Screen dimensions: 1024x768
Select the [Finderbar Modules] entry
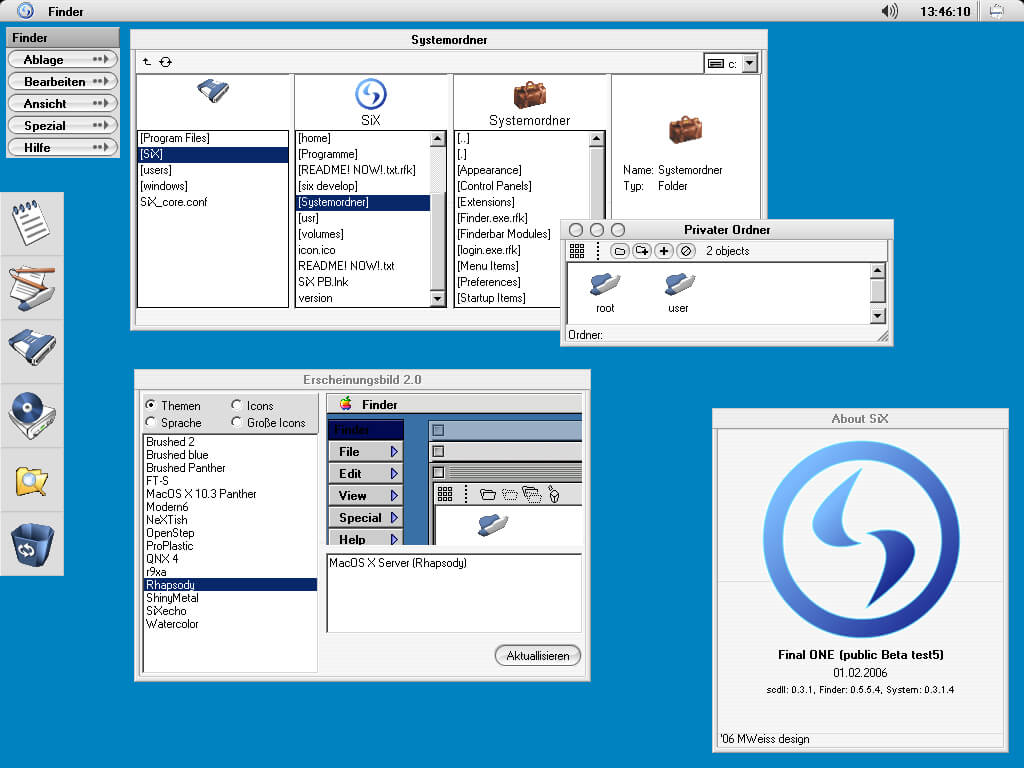point(507,234)
